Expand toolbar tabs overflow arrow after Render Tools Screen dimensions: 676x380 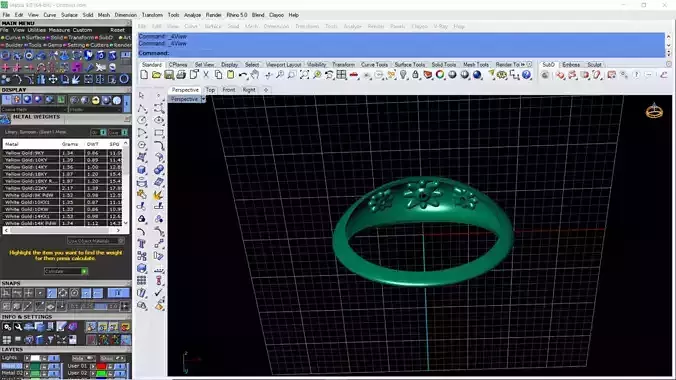523,64
